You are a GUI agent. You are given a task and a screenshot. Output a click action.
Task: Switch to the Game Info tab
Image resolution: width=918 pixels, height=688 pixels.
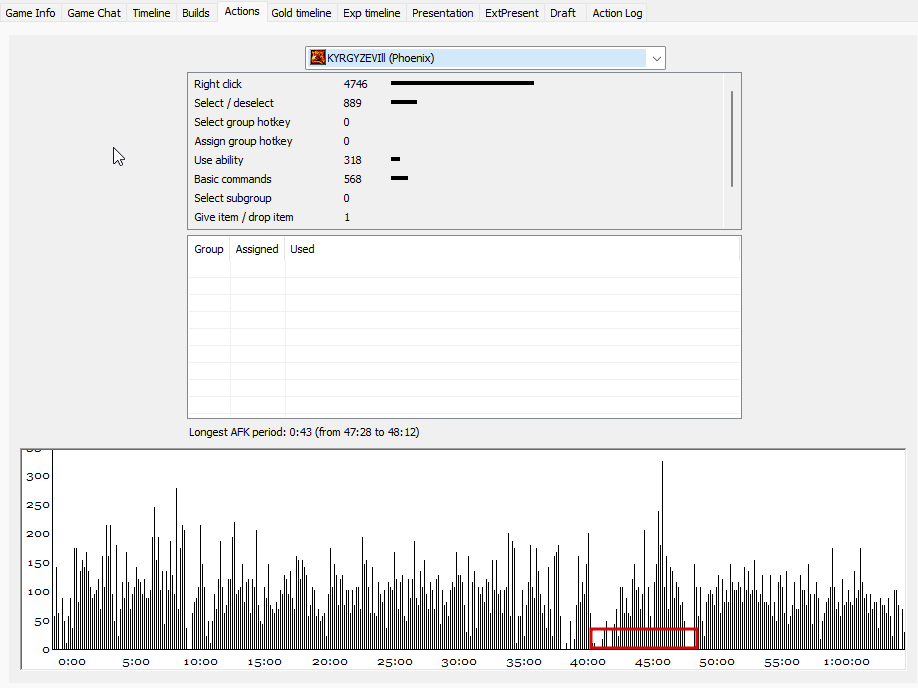(30, 13)
